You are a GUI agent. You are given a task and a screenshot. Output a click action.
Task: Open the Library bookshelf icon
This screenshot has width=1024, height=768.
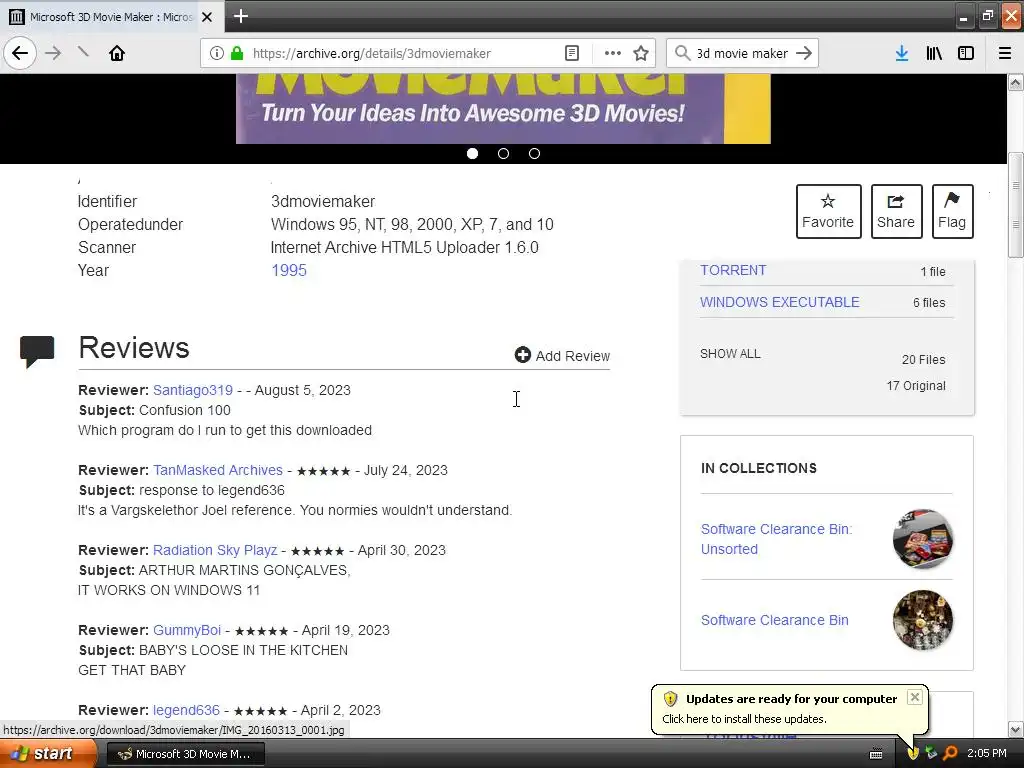click(934, 54)
